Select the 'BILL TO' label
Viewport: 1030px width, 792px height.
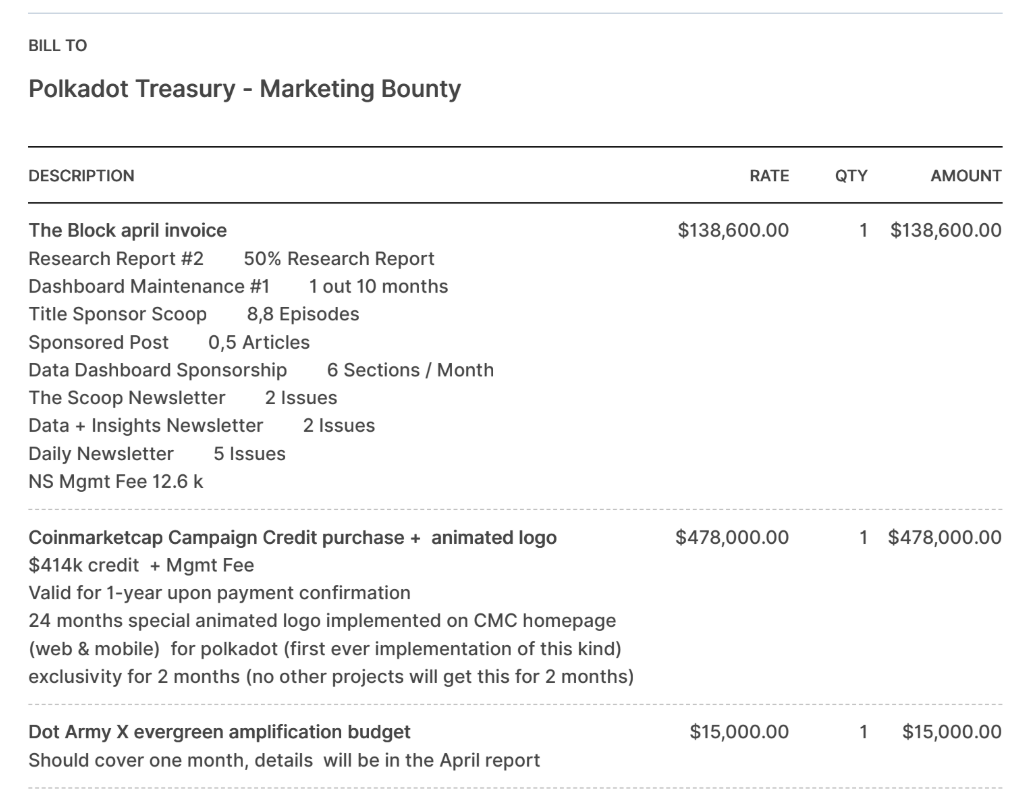pos(58,45)
